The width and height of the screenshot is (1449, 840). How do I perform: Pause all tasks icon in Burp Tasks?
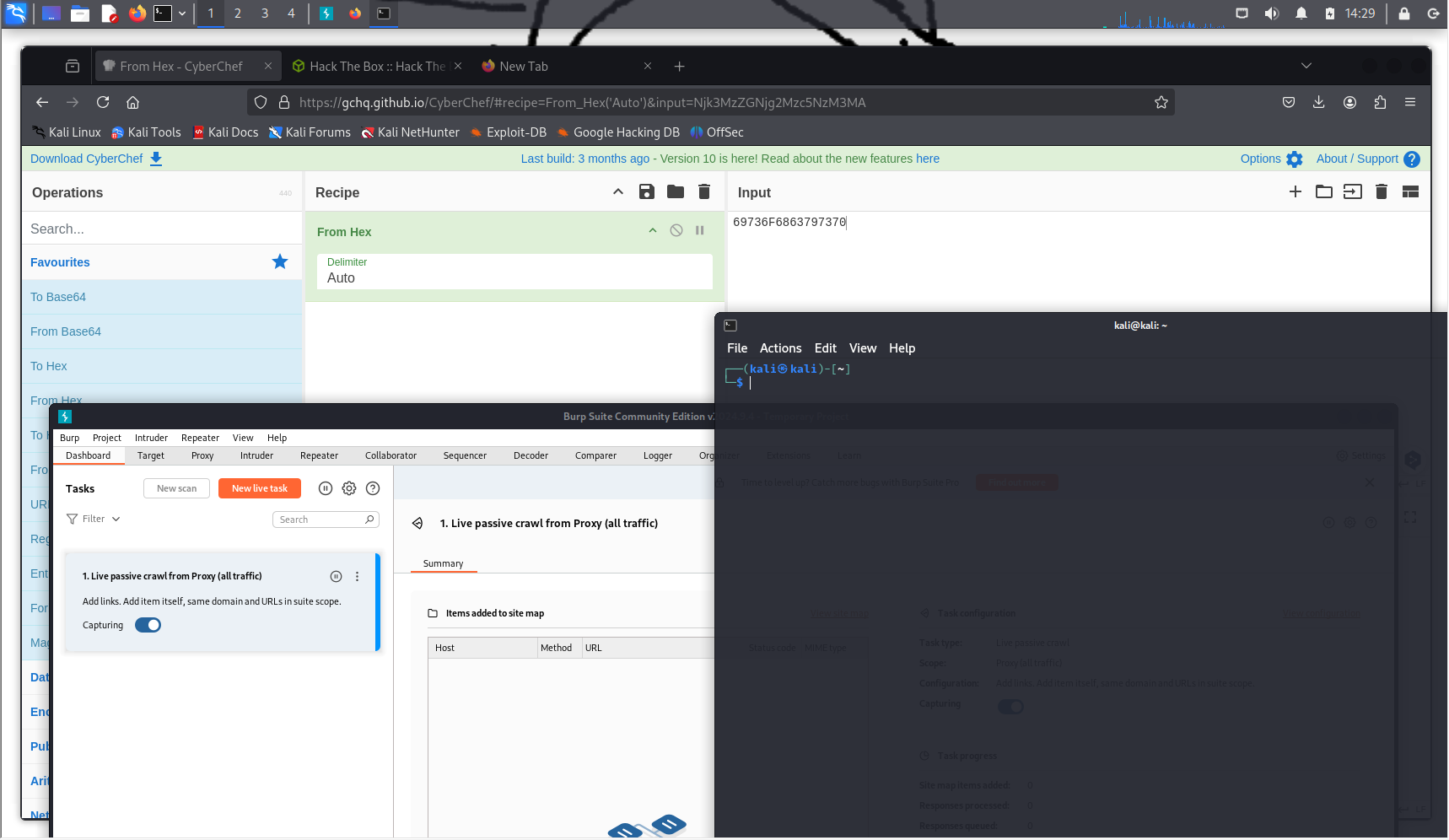[326, 488]
